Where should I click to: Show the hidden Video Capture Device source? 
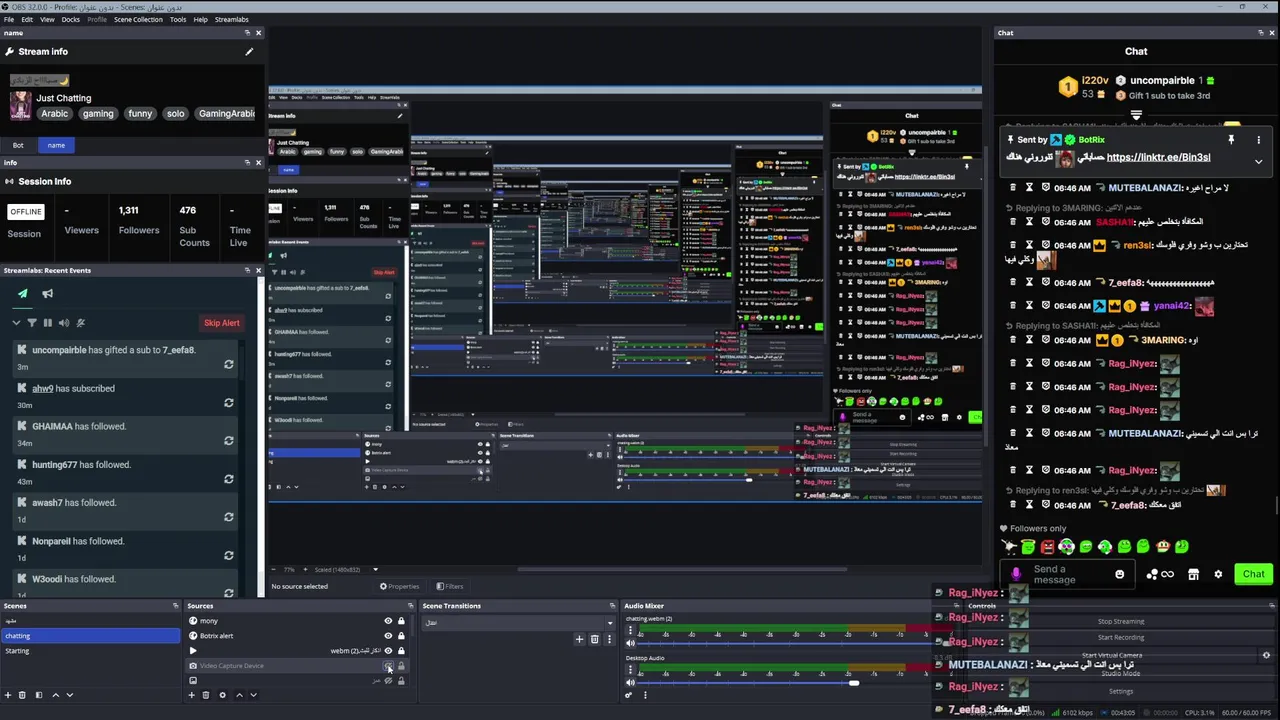[x=388, y=666]
